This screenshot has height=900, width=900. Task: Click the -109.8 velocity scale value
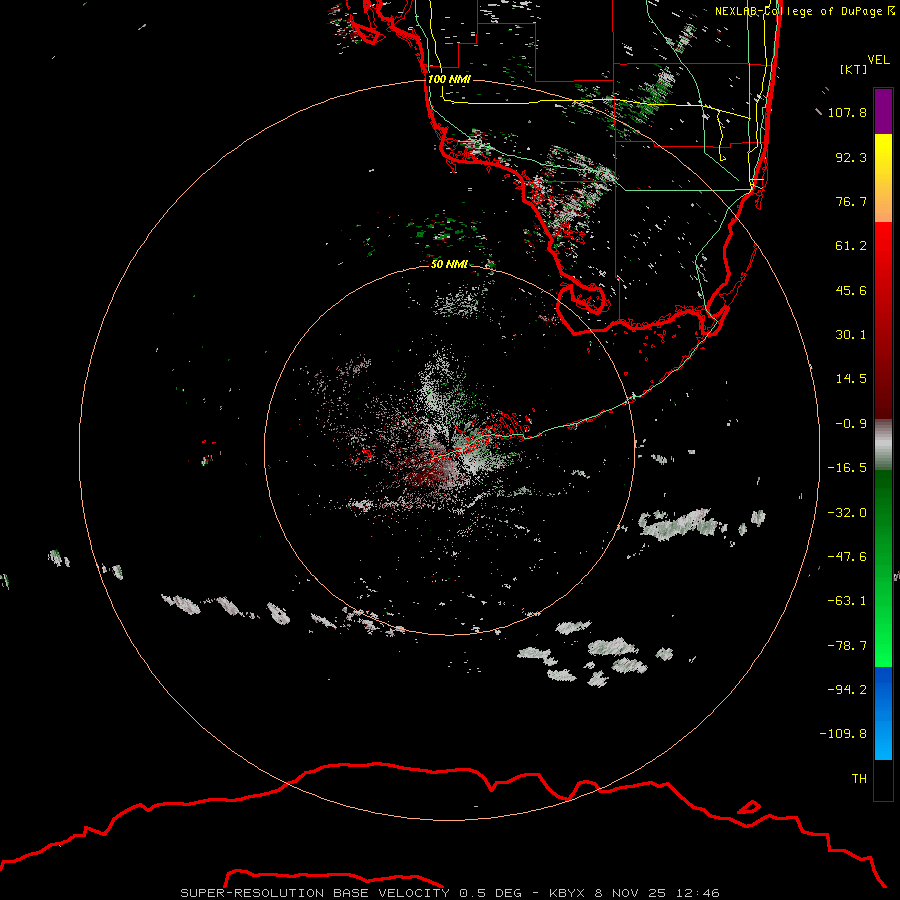(843, 734)
